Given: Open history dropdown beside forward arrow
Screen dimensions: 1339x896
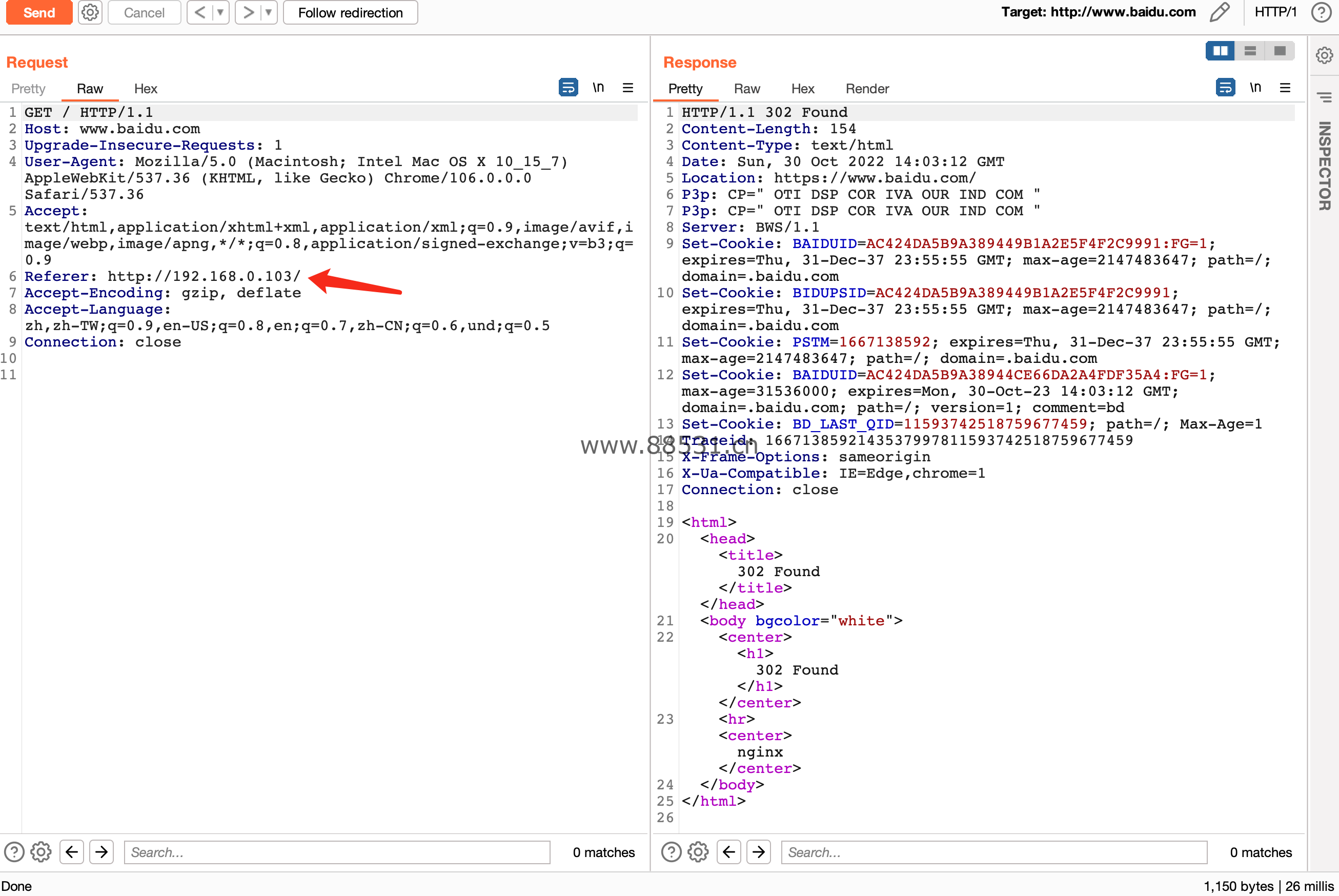Looking at the screenshot, I should click(x=268, y=12).
